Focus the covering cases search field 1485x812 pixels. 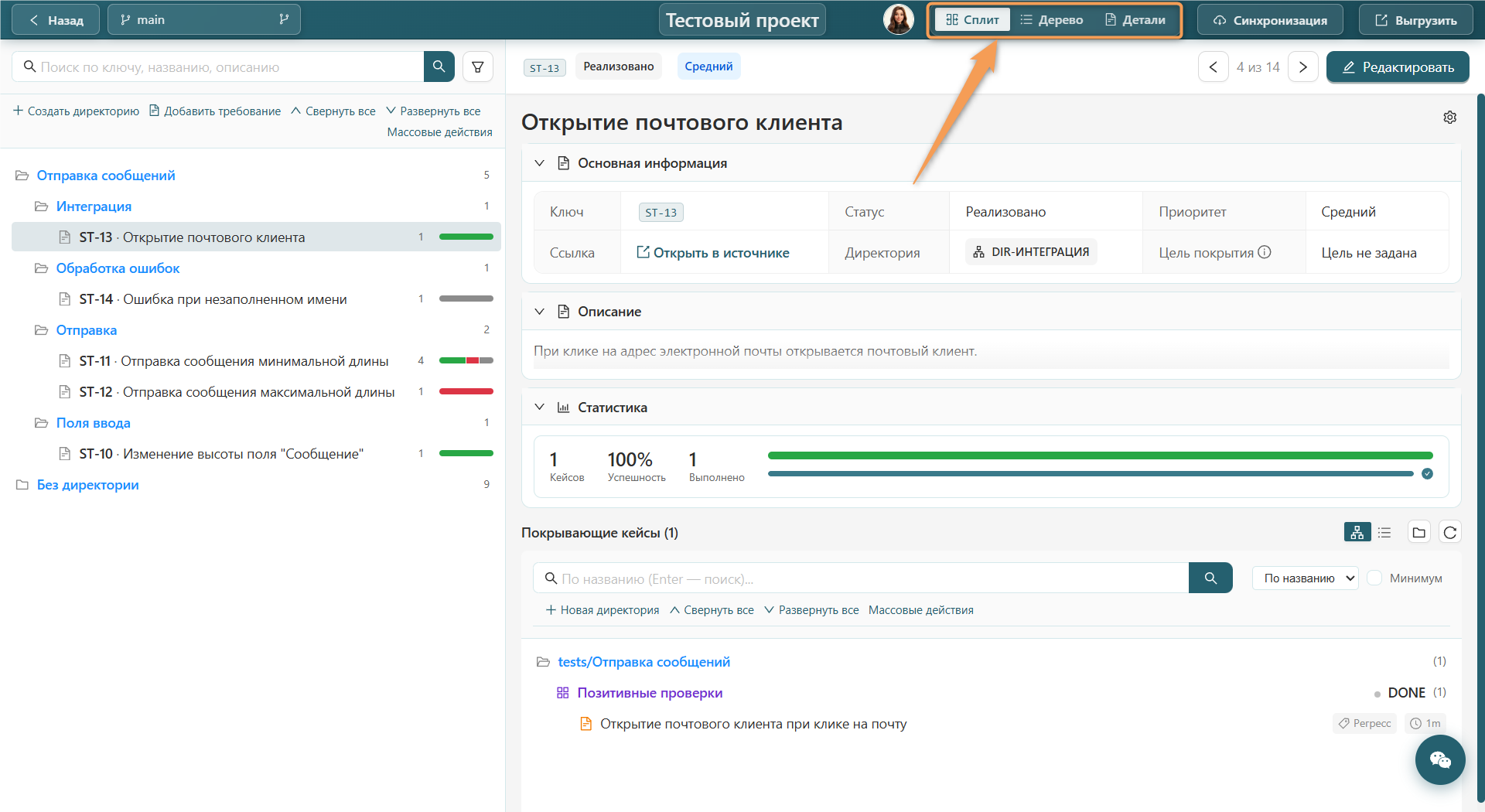pos(861,578)
